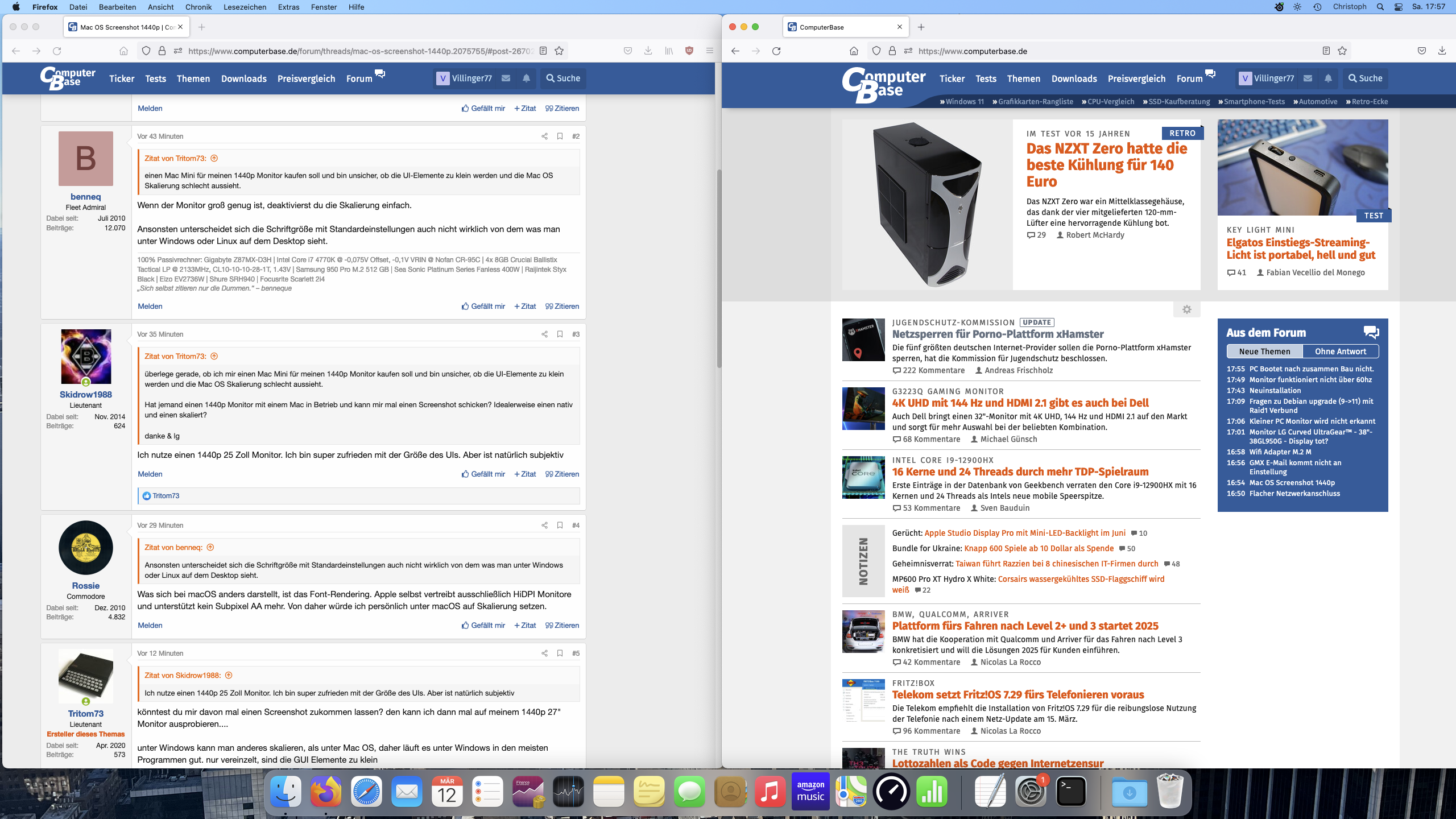
Task: Open the Lesezeichen menu
Action: click(245, 7)
